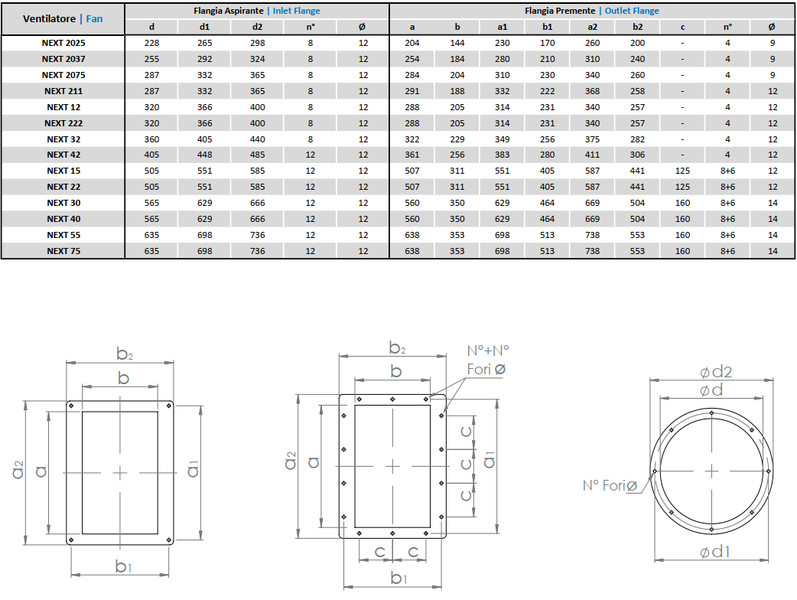This screenshot has width=797, height=600.
Task: Select the b2 column header
Action: [x=637, y=26]
